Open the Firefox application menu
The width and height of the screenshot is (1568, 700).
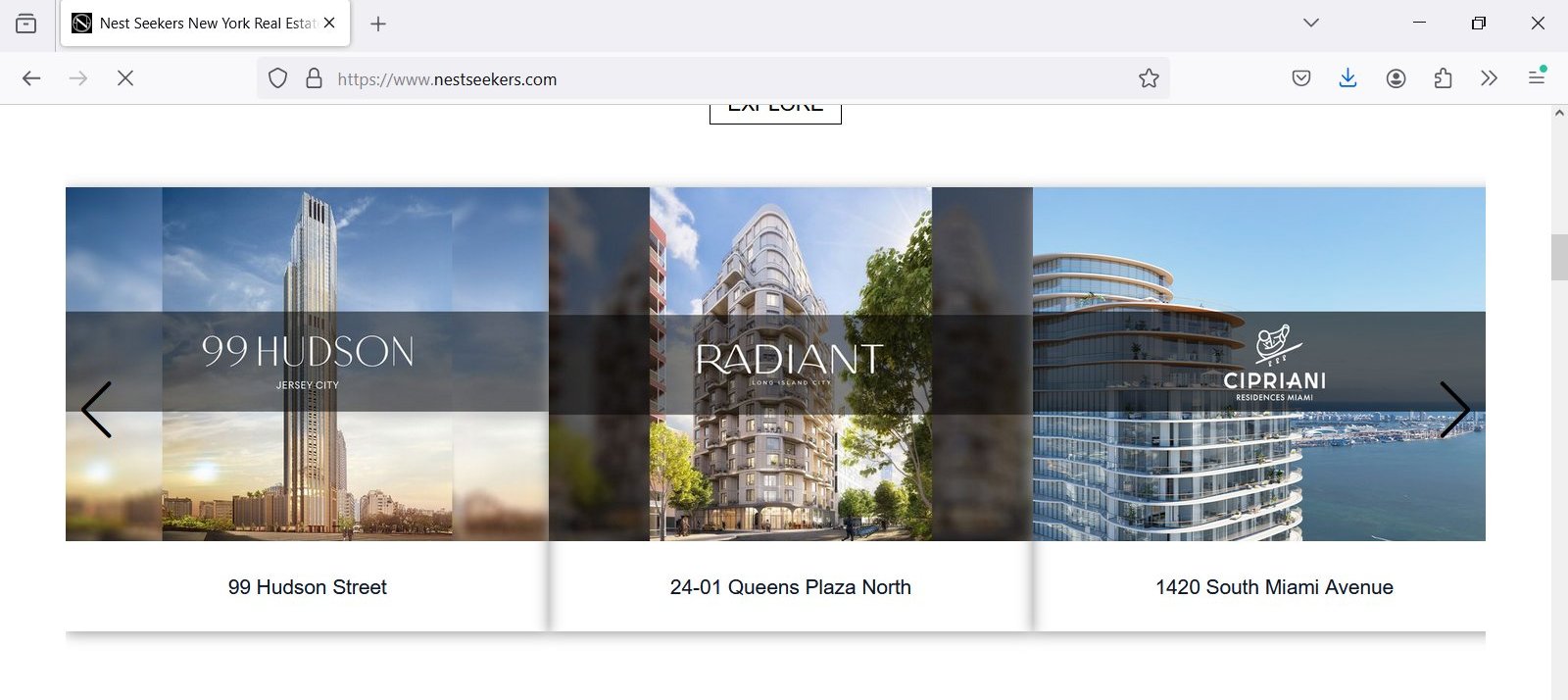click(x=1537, y=76)
